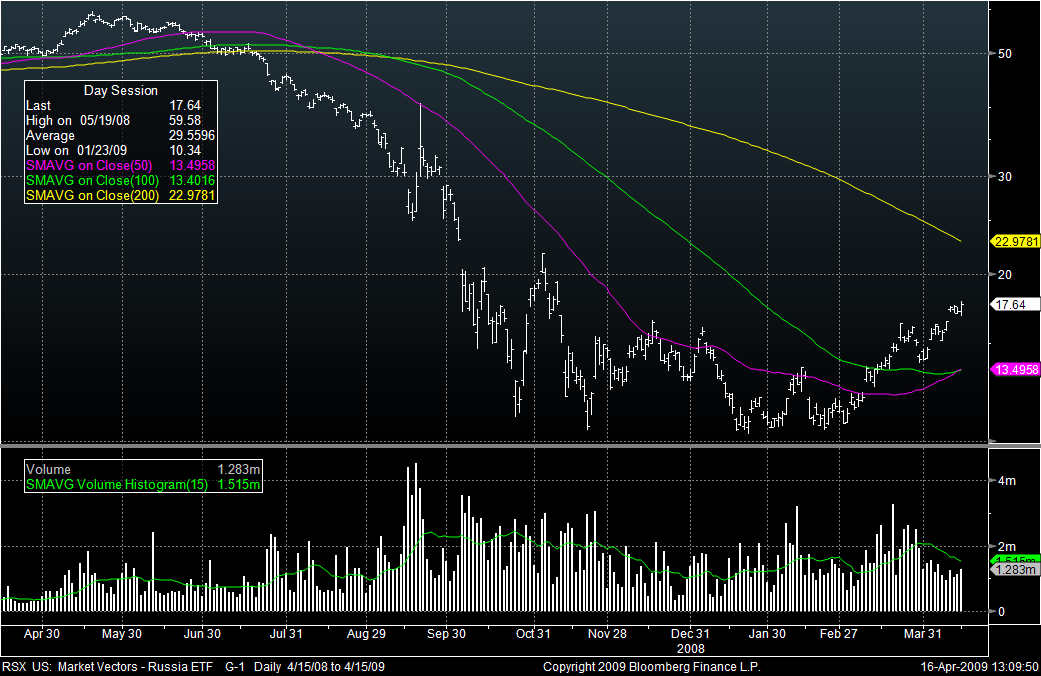Click the magenta 13.4958 price label
The image size is (1041, 676).
(1015, 370)
